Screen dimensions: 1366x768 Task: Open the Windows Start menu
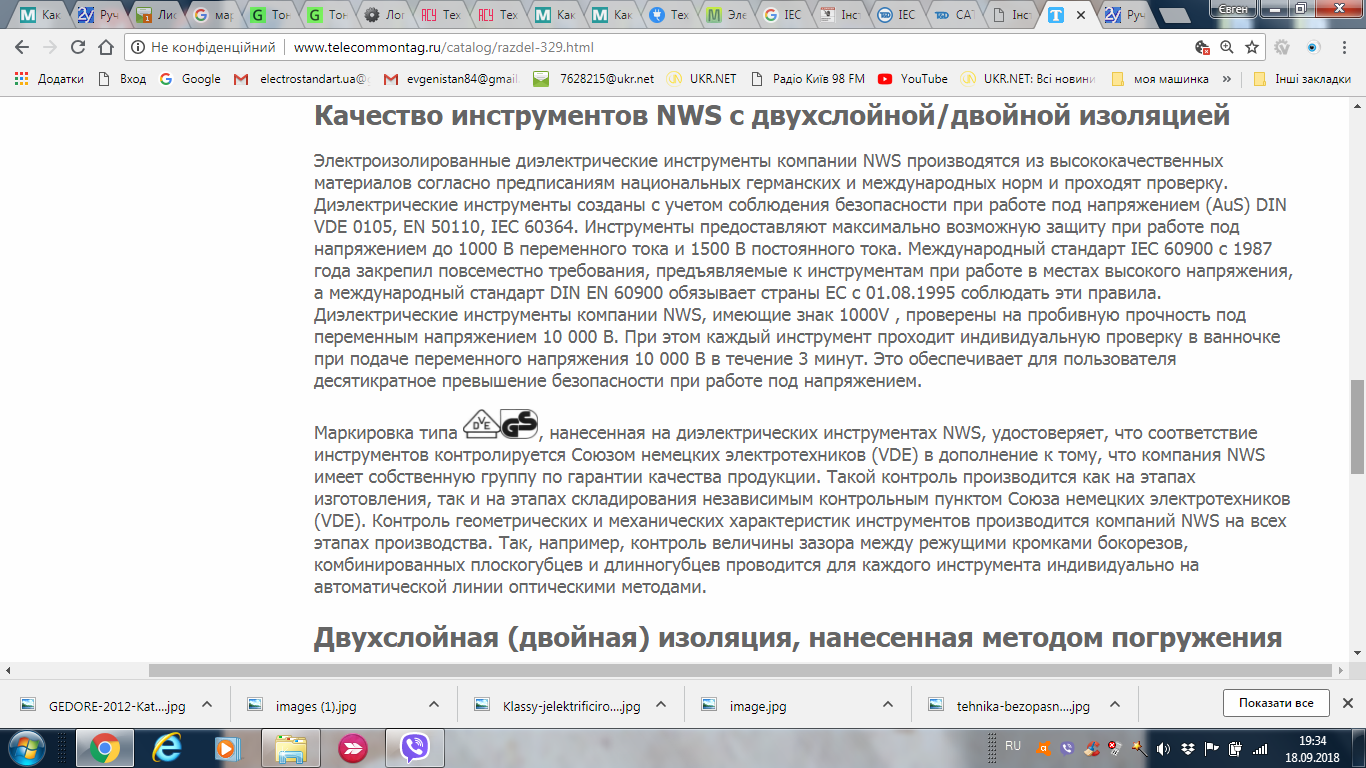(x=27, y=746)
